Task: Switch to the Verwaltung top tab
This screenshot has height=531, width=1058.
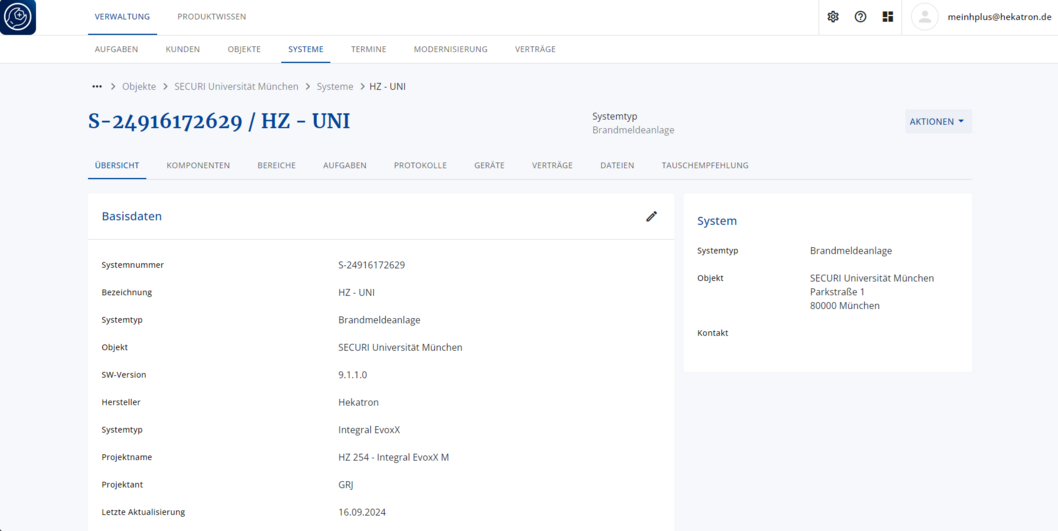Action: pyautogui.click(x=122, y=17)
